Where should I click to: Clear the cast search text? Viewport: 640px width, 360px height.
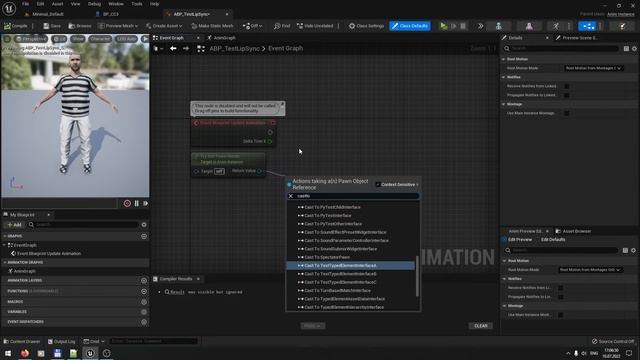[x=291, y=196]
